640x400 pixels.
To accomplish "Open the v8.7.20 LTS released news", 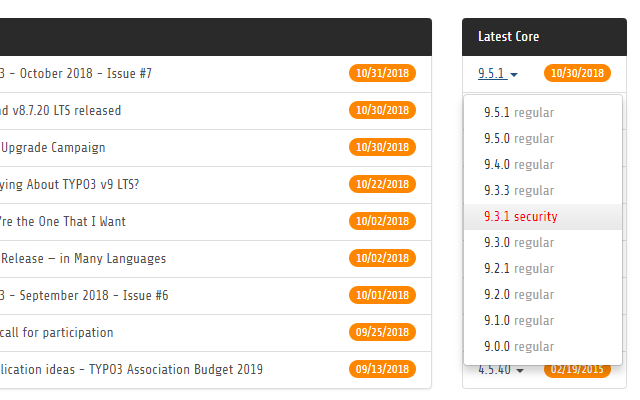I will 60,111.
